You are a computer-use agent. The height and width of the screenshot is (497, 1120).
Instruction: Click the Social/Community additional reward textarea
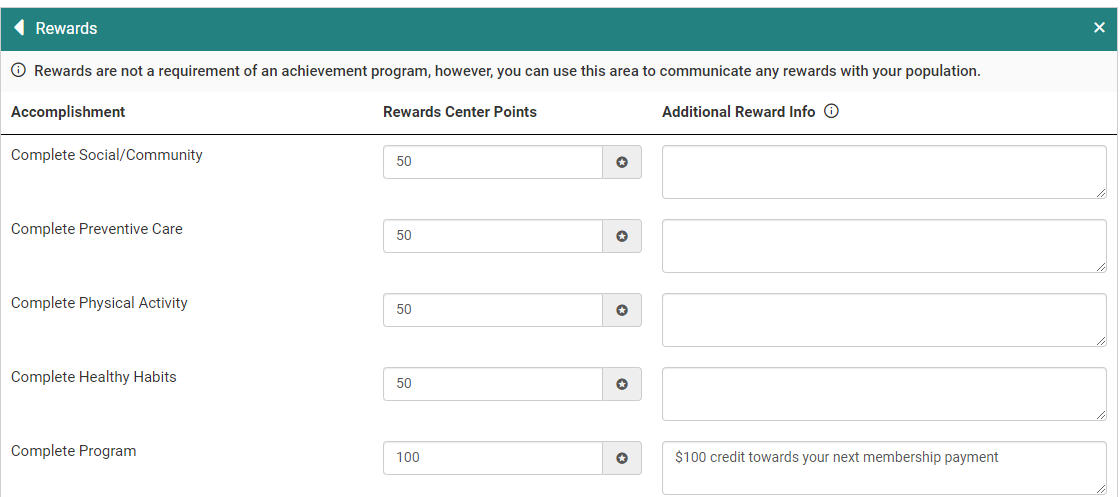tap(884, 172)
